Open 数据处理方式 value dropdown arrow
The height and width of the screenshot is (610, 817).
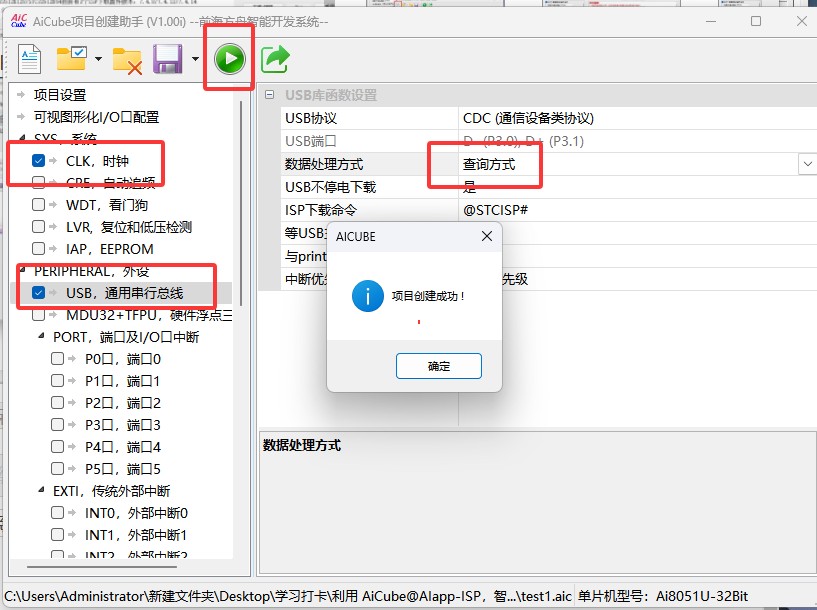807,164
